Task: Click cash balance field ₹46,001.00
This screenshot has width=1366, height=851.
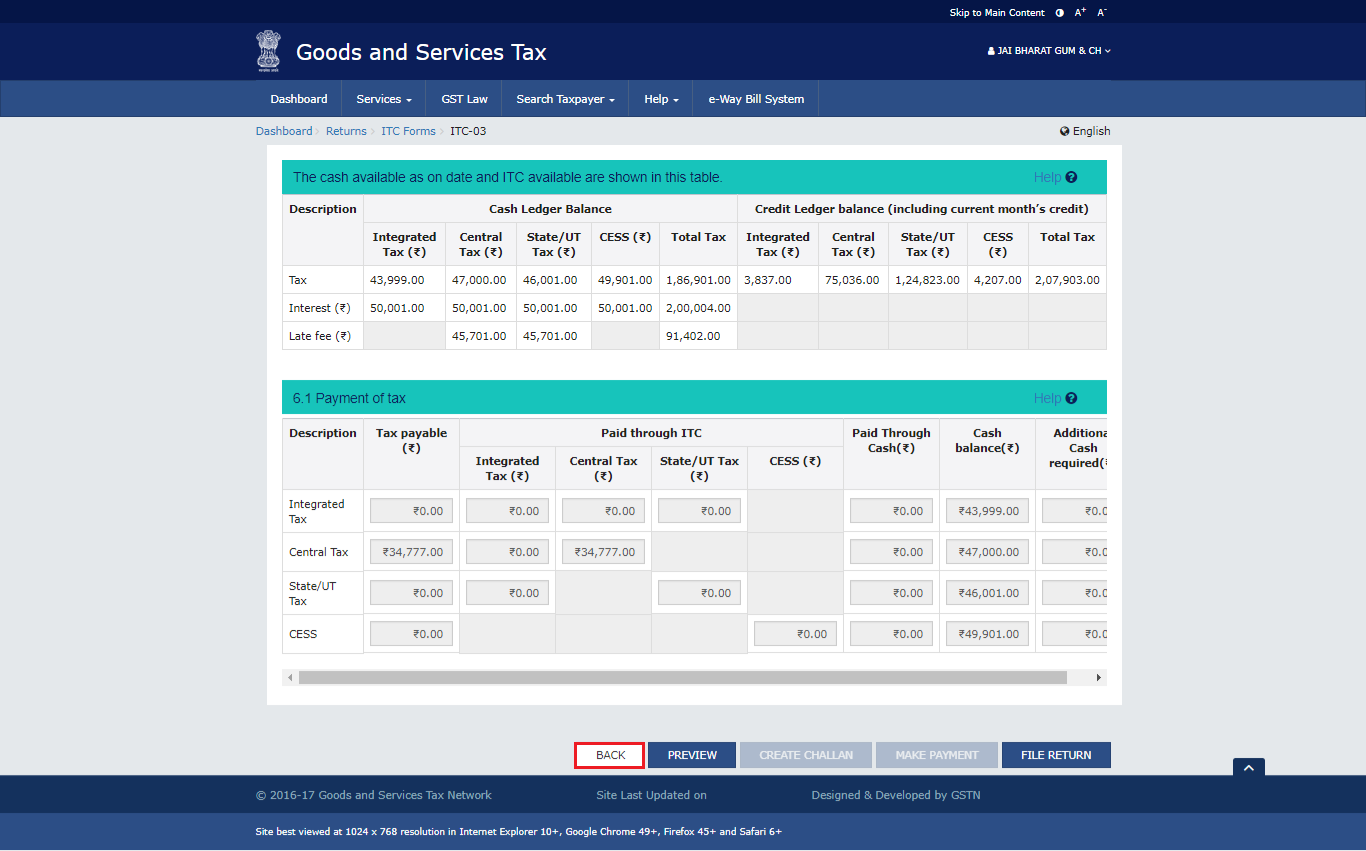Action: point(987,593)
